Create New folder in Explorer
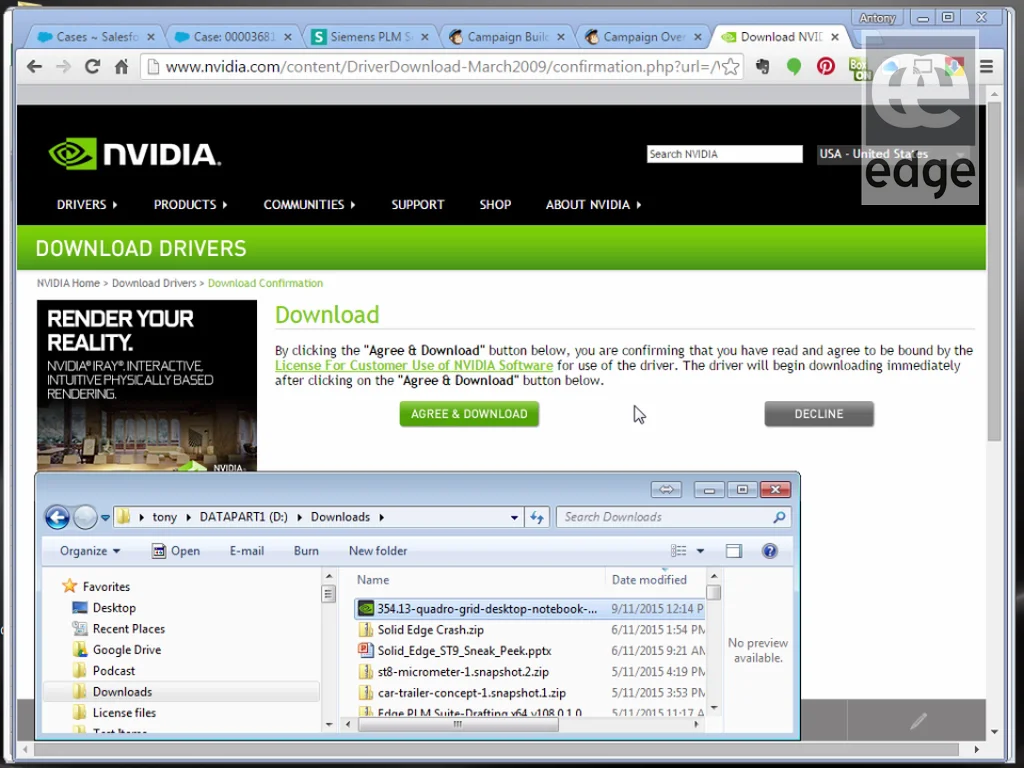This screenshot has height=768, width=1024. tap(378, 551)
